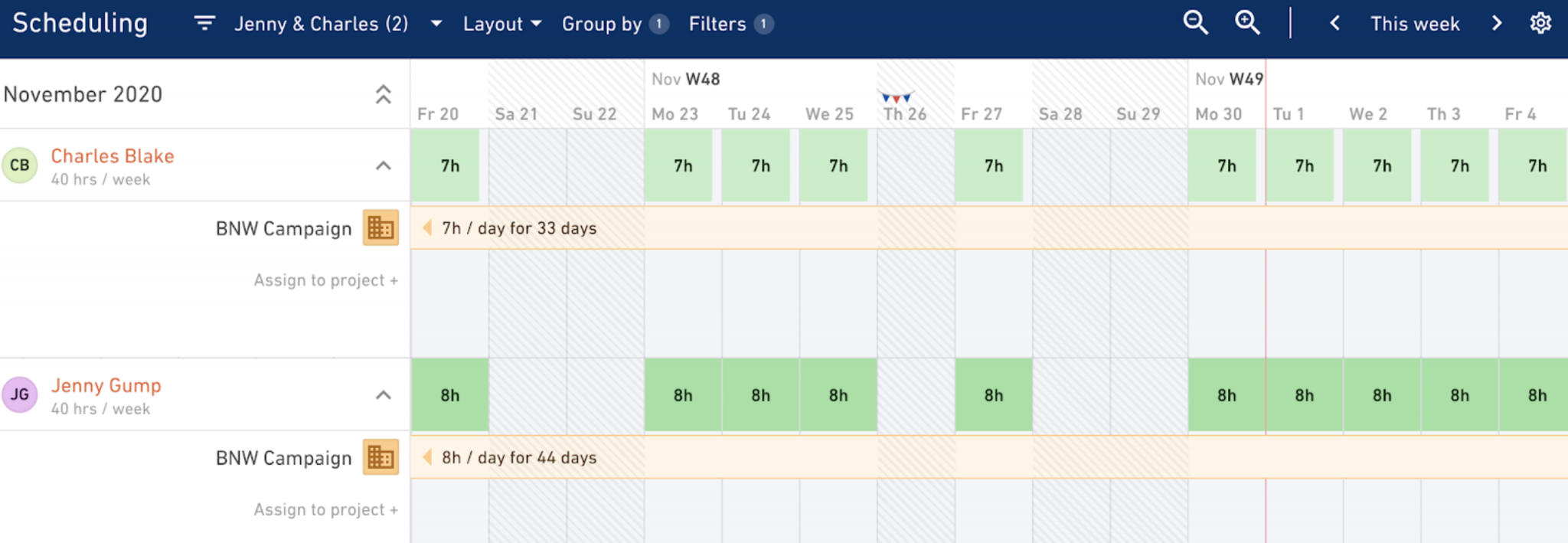
Task: Collapse all rows with double chevron
Action: coord(383,94)
